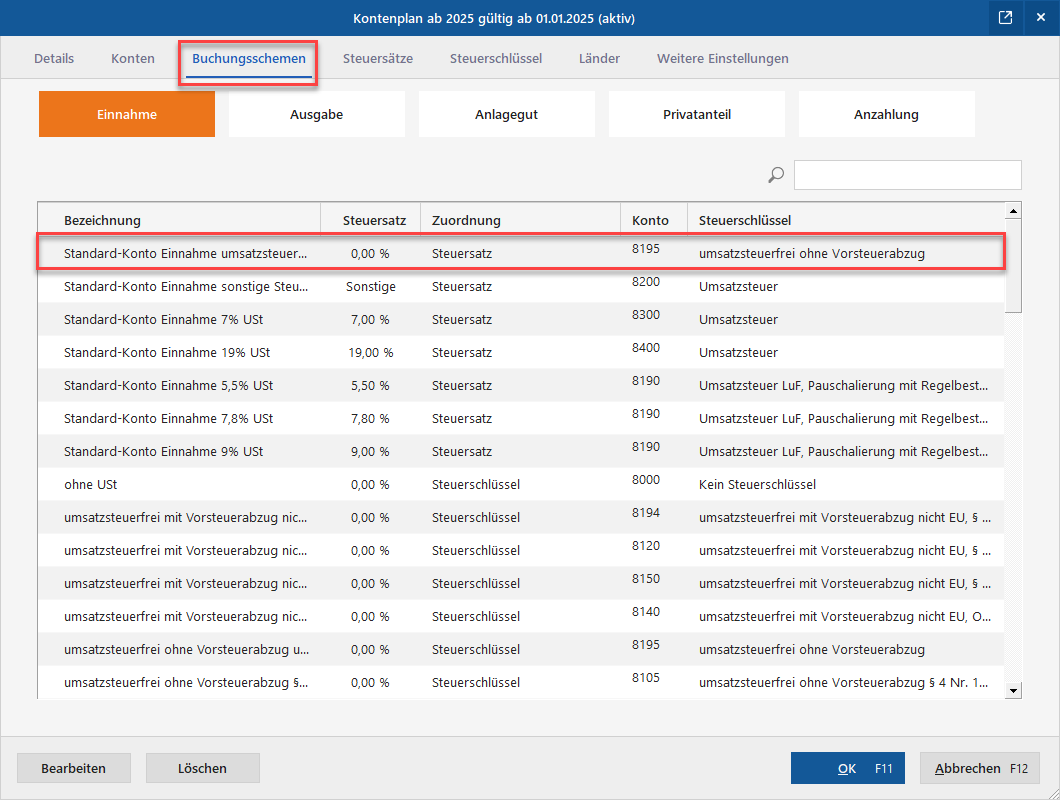Close the Kontenplan dialog
Image resolution: width=1060 pixels, height=800 pixels.
coord(1040,18)
